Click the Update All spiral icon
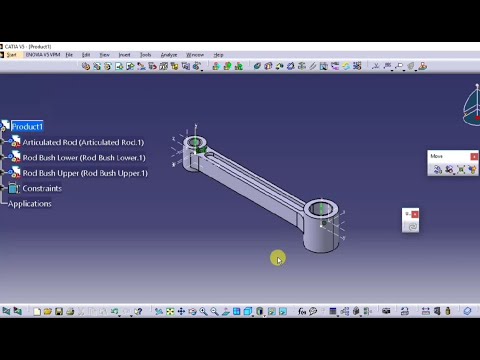 coord(412,227)
